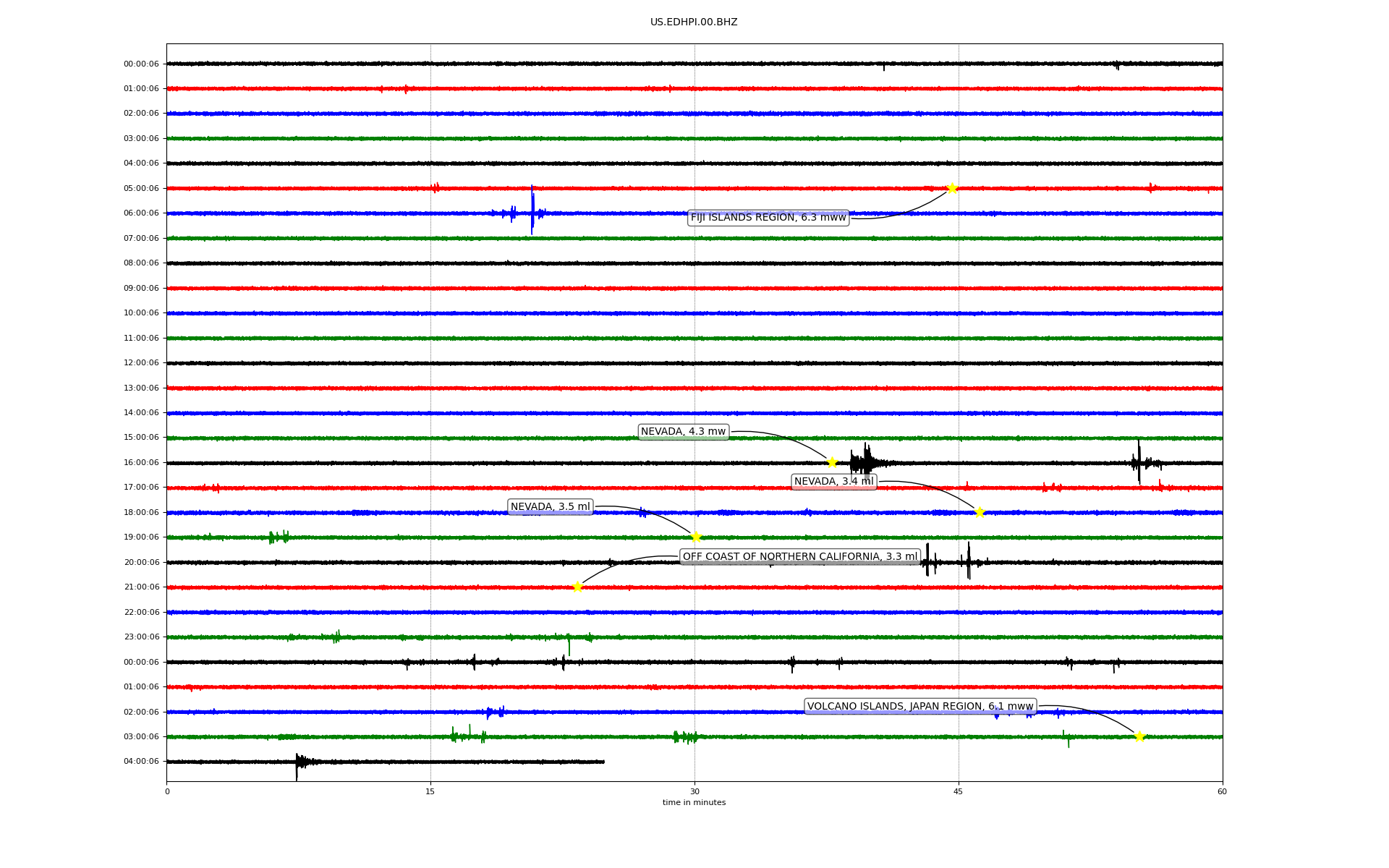Select the FIJI ISLANDS REGION 6.3 mww label

[768, 217]
